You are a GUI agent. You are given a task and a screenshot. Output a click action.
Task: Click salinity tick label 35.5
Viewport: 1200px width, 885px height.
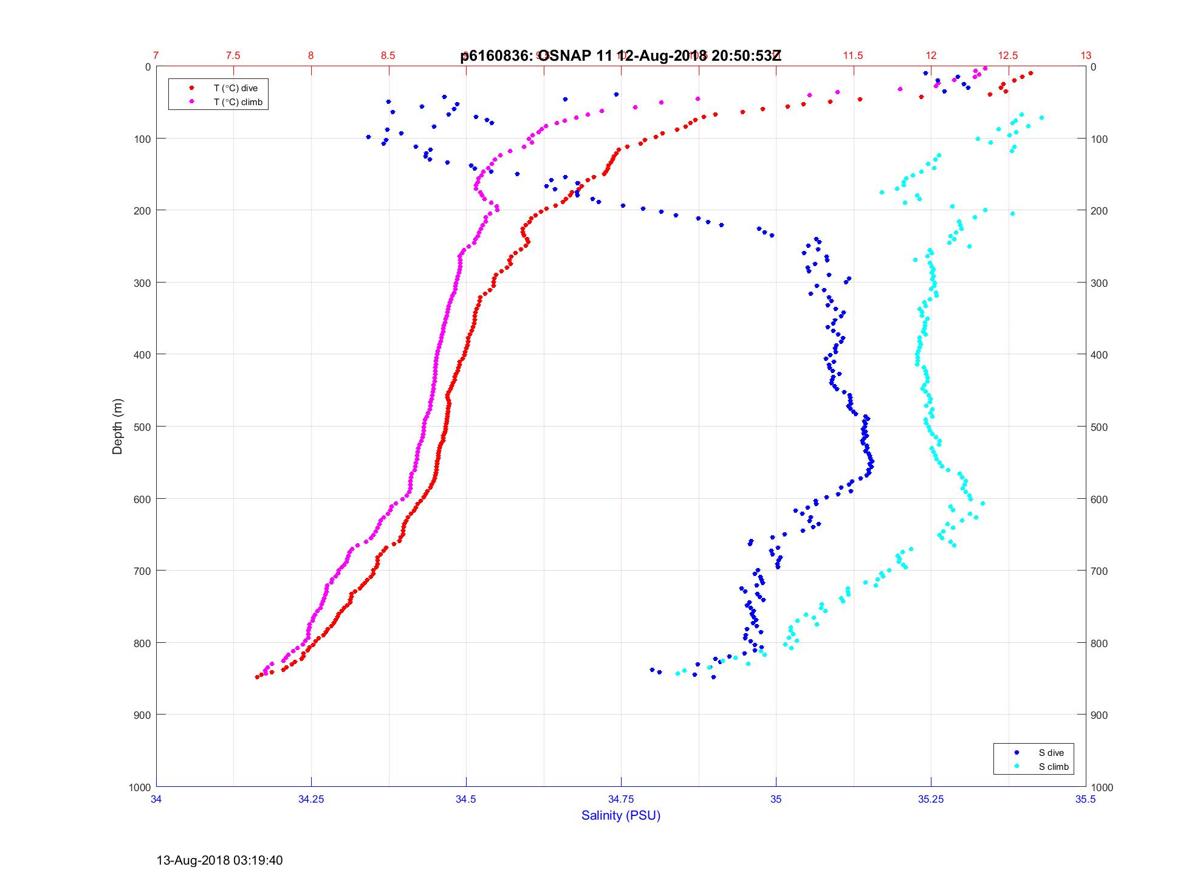[1086, 800]
